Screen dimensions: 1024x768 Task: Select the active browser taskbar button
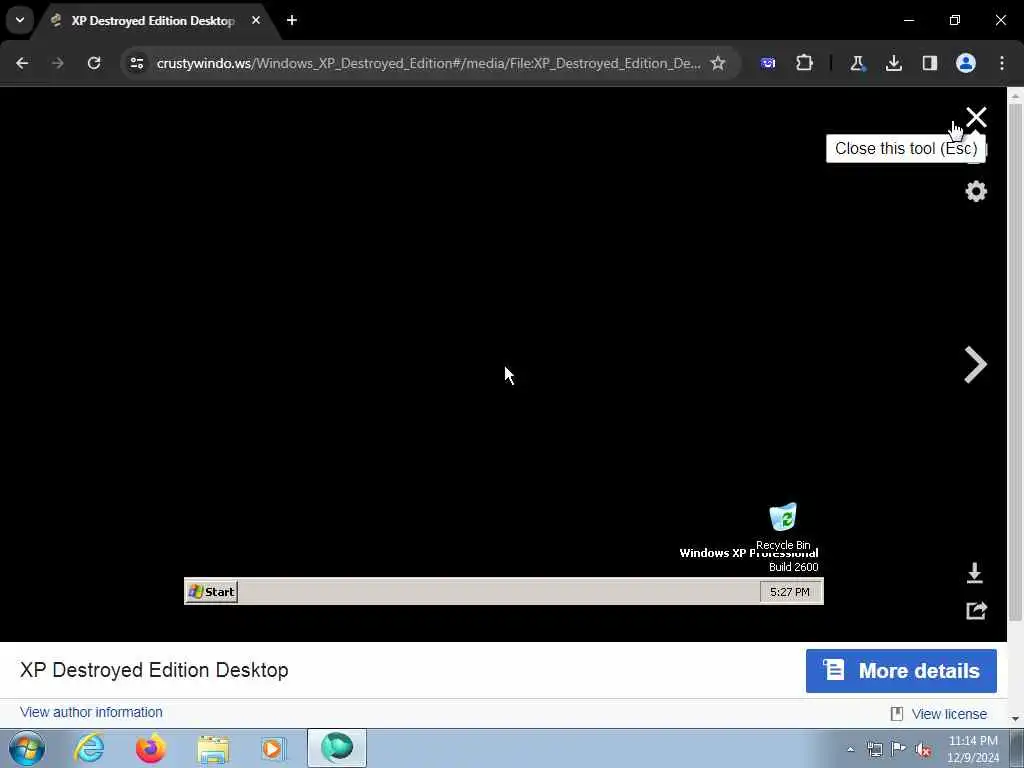336,748
